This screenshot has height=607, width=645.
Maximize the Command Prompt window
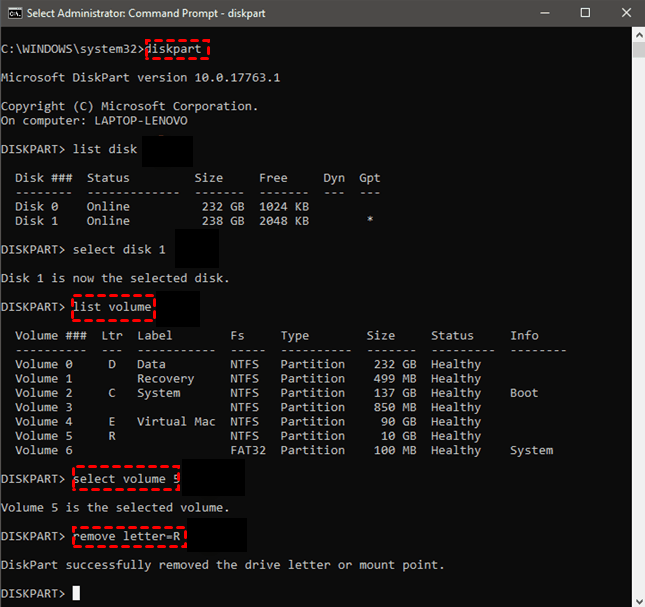[x=585, y=13]
